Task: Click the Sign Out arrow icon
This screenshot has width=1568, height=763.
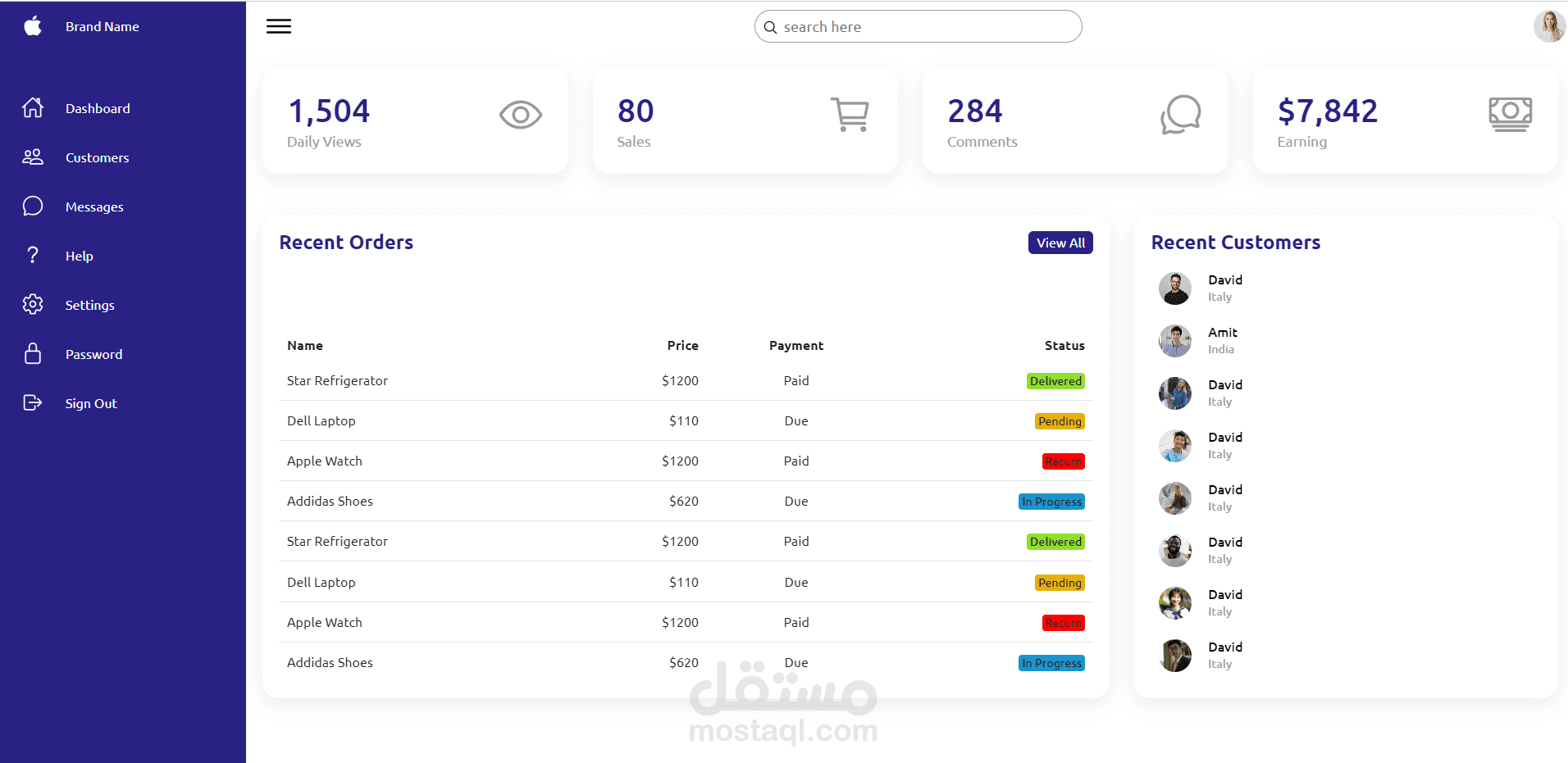Action: 33,402
